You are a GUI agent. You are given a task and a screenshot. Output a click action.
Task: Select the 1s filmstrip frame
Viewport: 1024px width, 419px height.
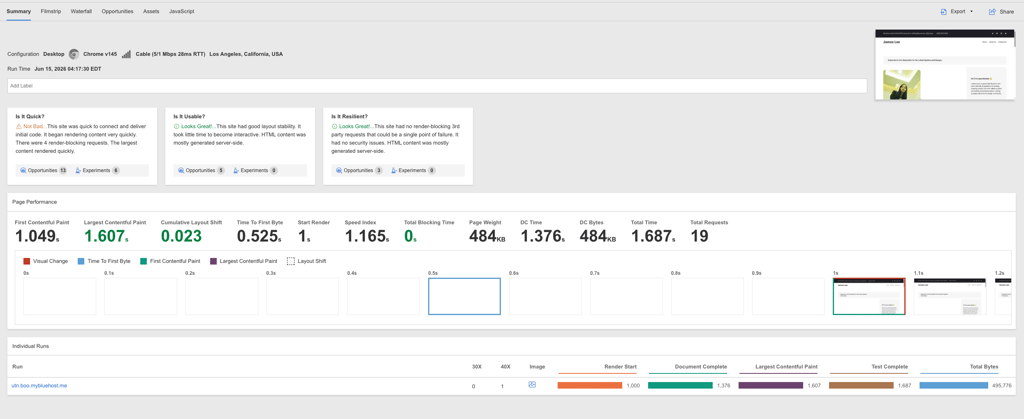coord(869,296)
